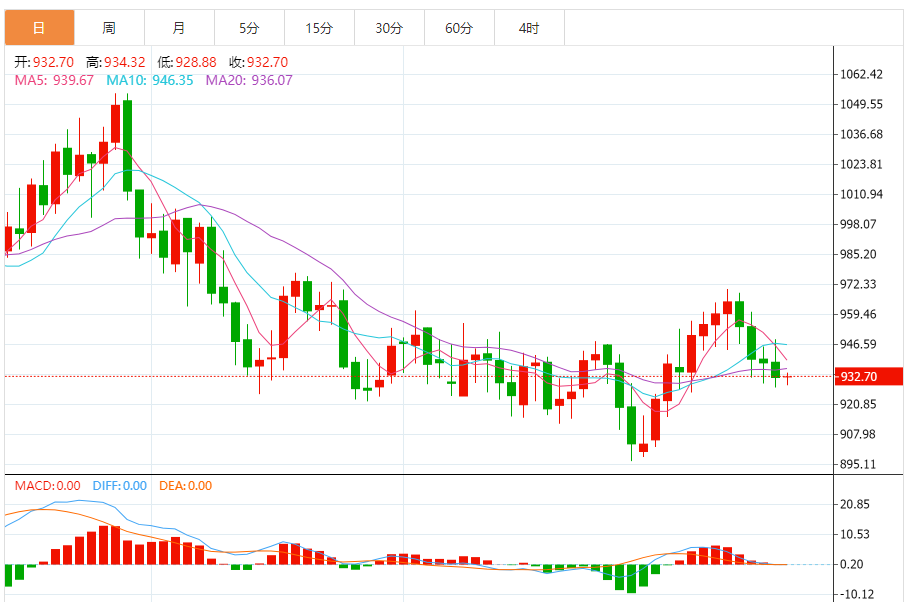Click the 收:932.70 close price
The image size is (909, 602).
[x=259, y=62]
